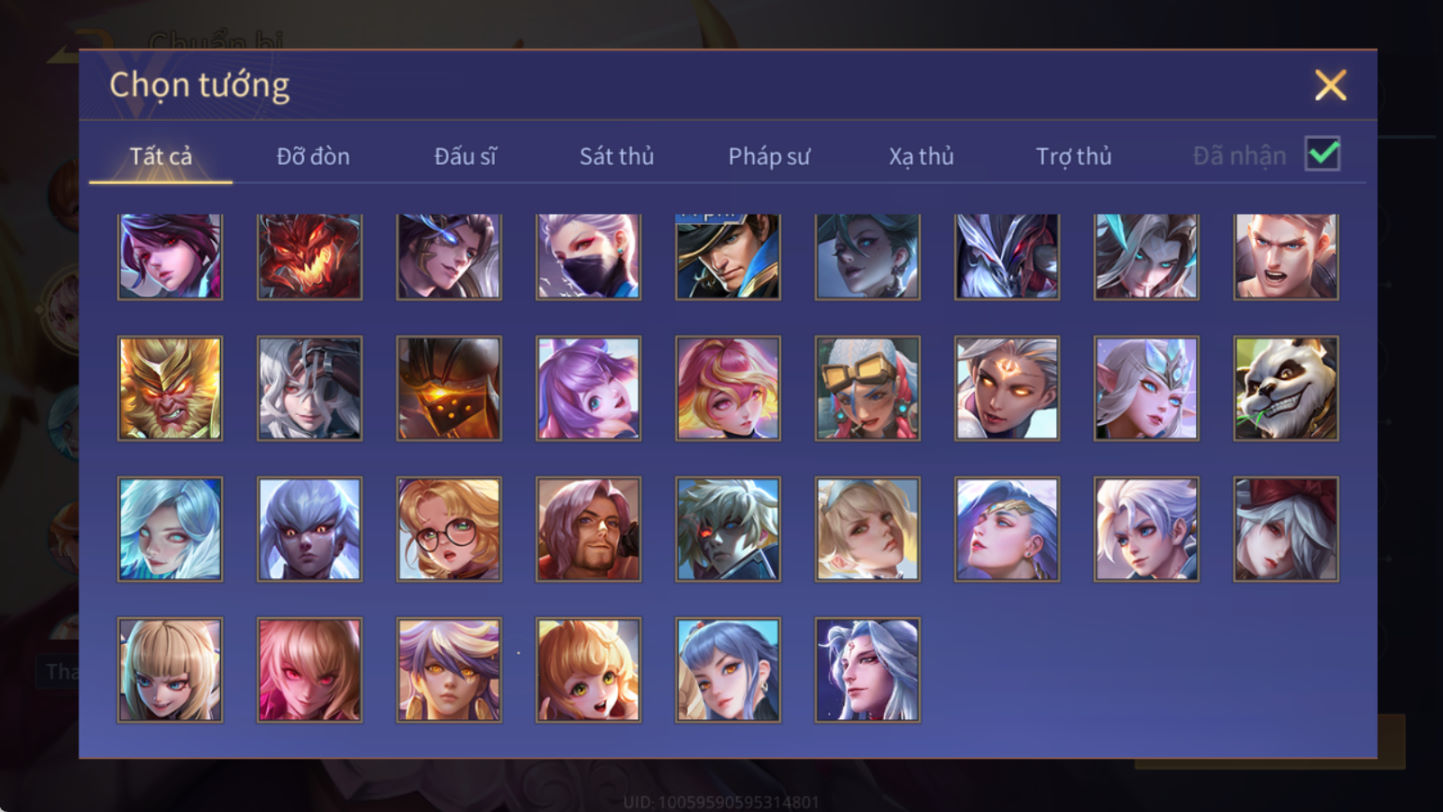The image size is (1443, 812).
Task: Pick the shouting shirtless blond fighter
Action: 1286,257
